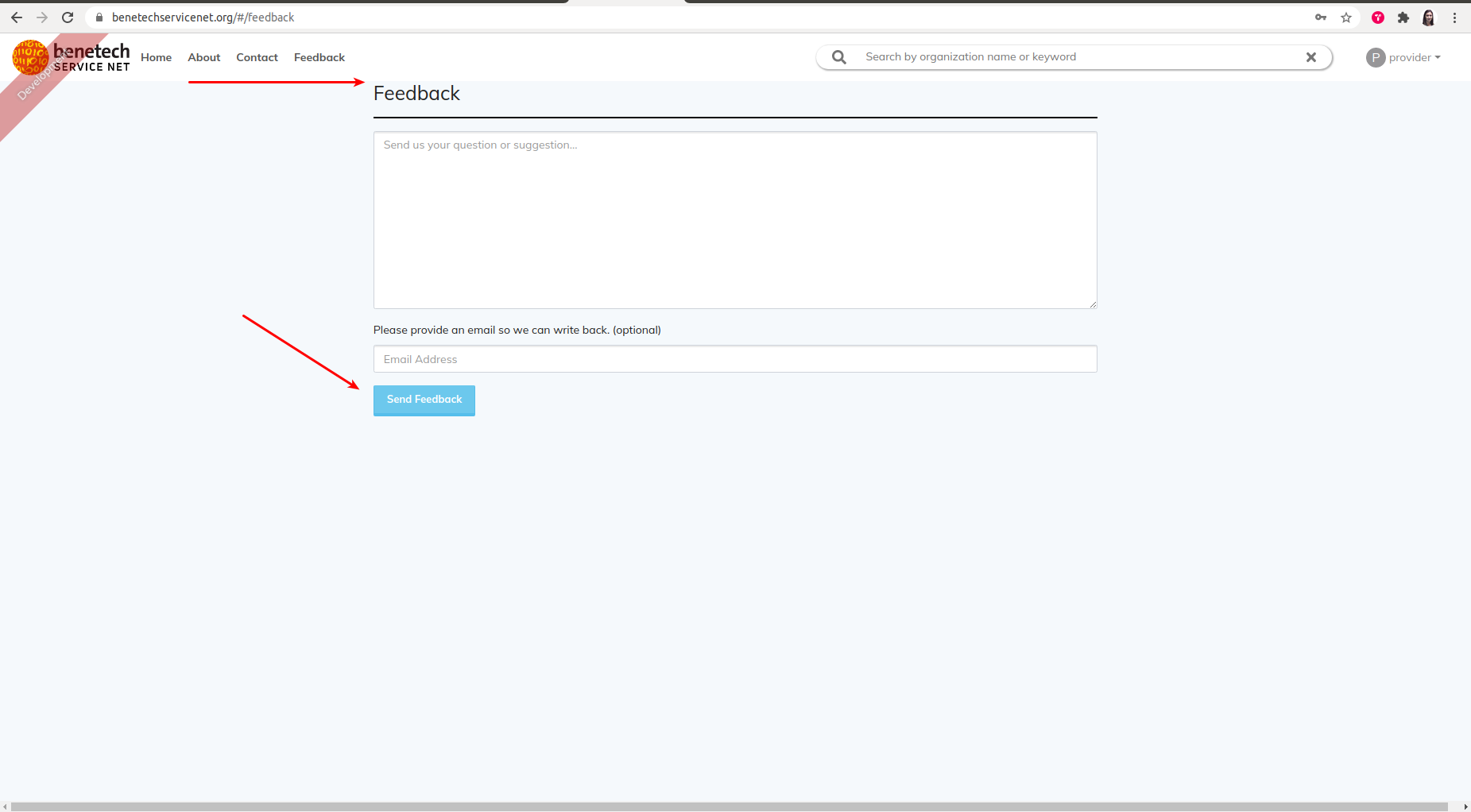The width and height of the screenshot is (1471, 812).
Task: Open the browser extensions puzzle icon
Action: pos(1403,17)
